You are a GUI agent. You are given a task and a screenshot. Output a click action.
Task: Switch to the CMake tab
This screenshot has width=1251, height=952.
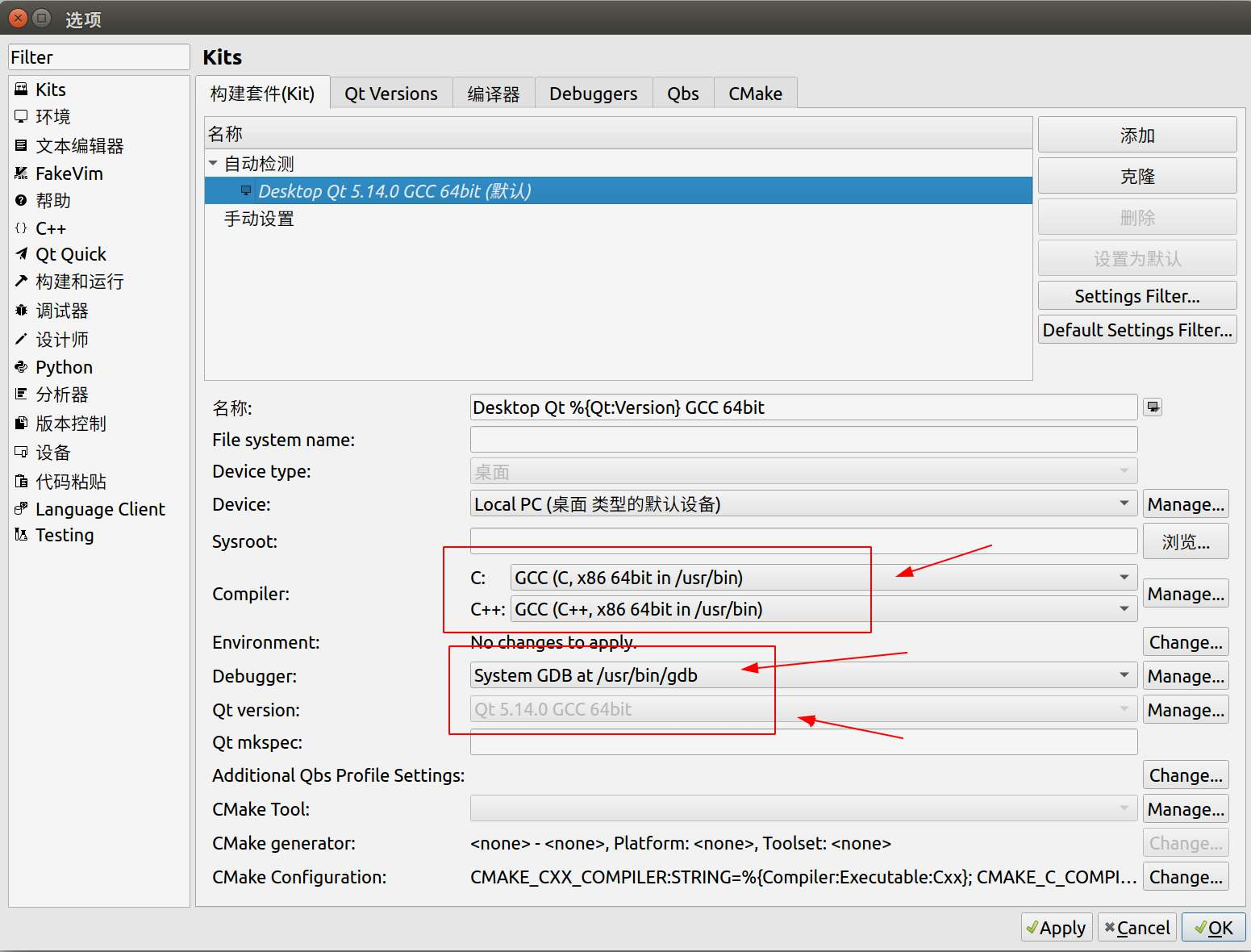756,94
